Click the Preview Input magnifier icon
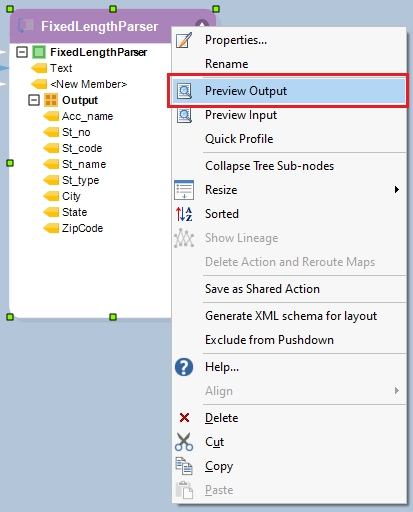Image resolution: width=413 pixels, height=512 pixels. click(184, 115)
